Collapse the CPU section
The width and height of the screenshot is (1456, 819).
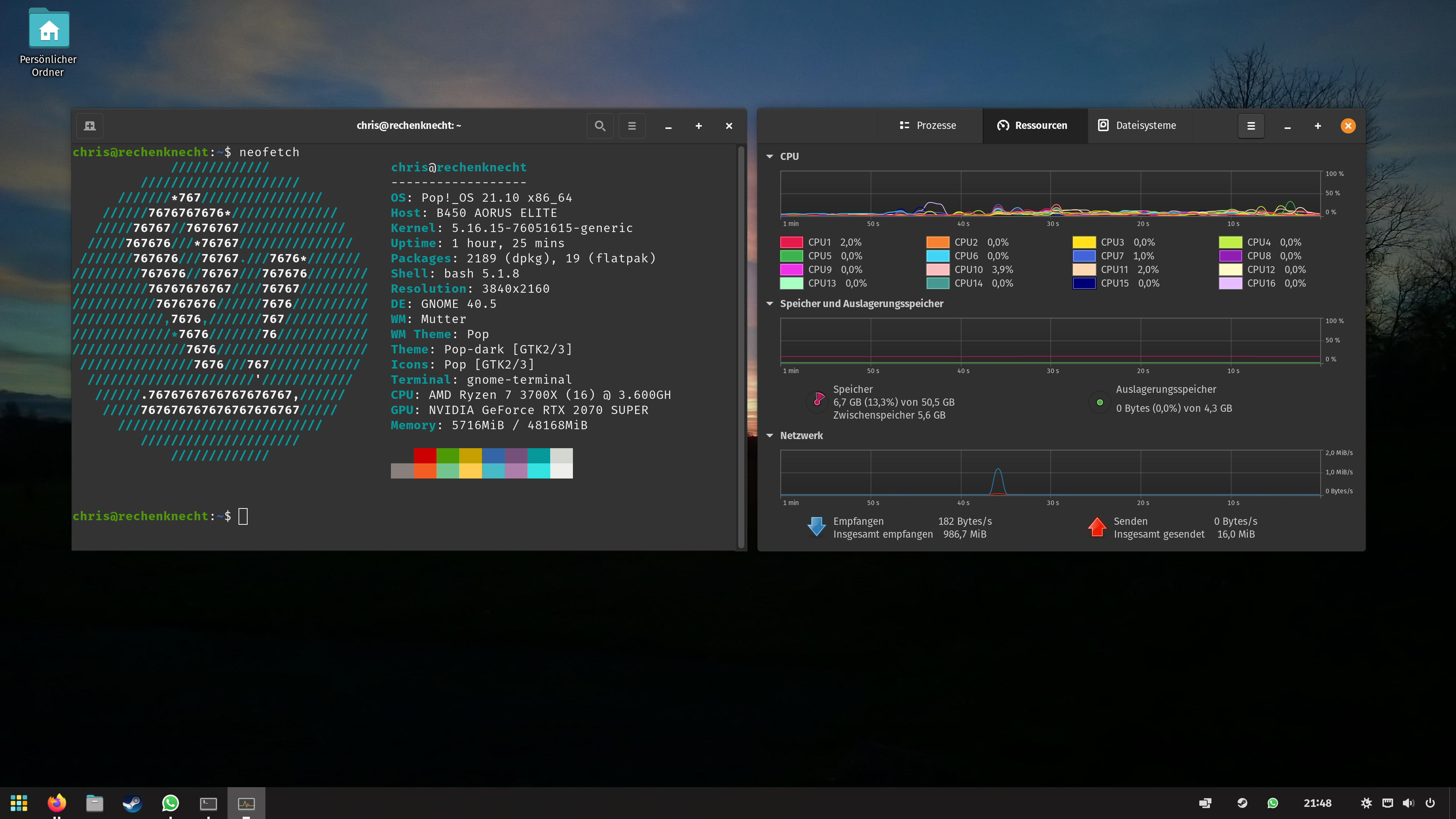pos(769,157)
